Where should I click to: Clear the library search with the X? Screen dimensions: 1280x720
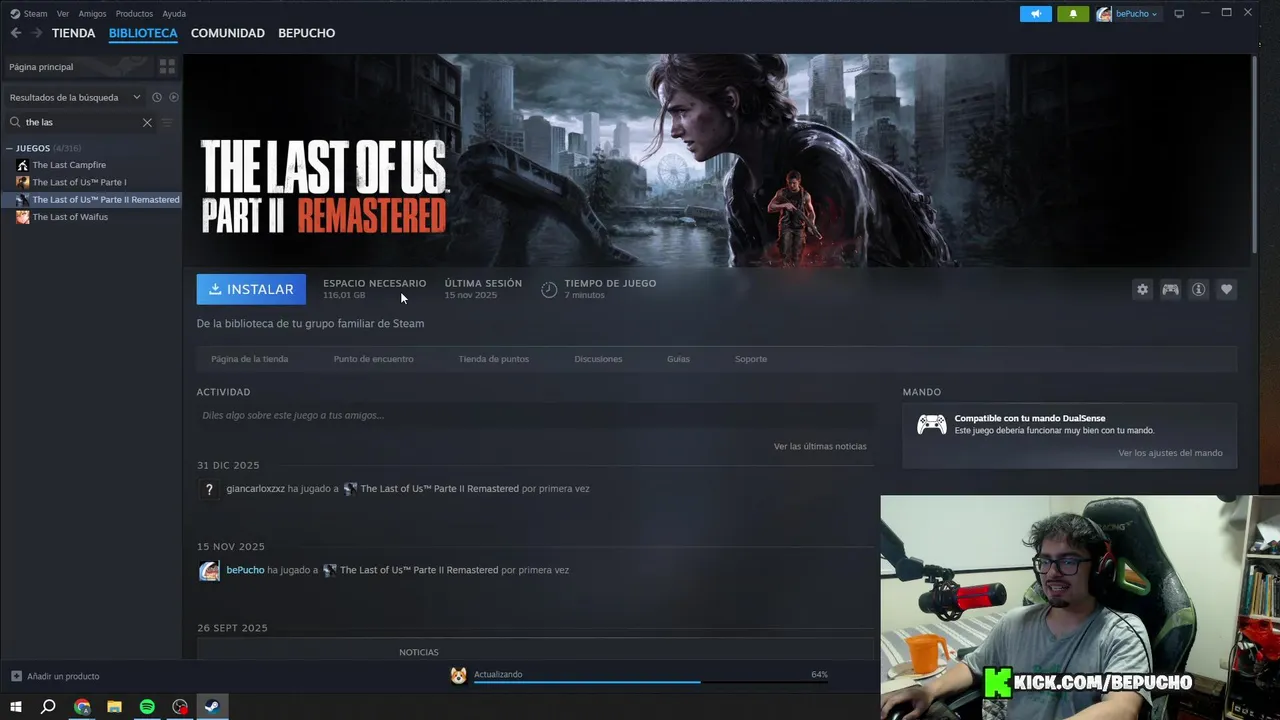pos(147,122)
